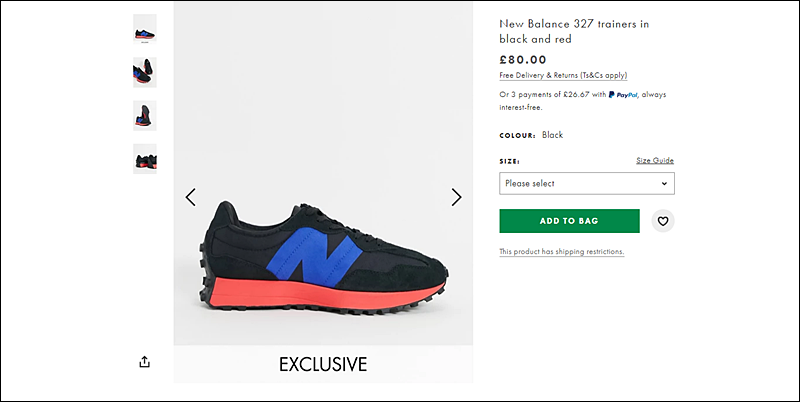800x402 pixels.
Task: Click the main trainer product image
Action: coord(323,174)
